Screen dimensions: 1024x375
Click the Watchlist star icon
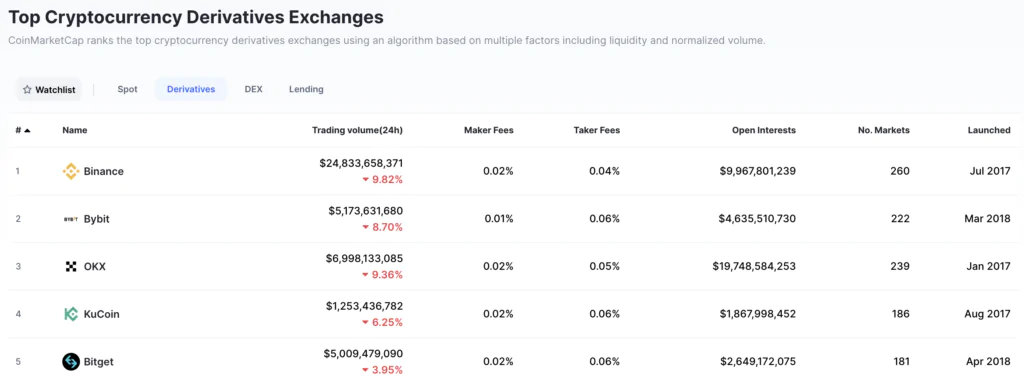click(27, 90)
